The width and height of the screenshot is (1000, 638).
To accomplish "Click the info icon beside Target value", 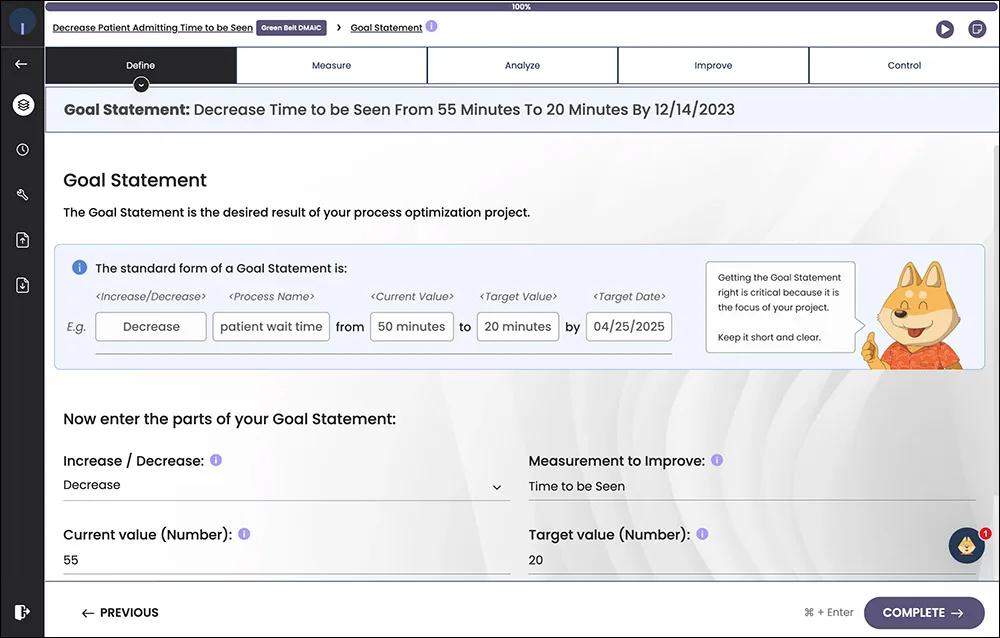I will tap(702, 534).
